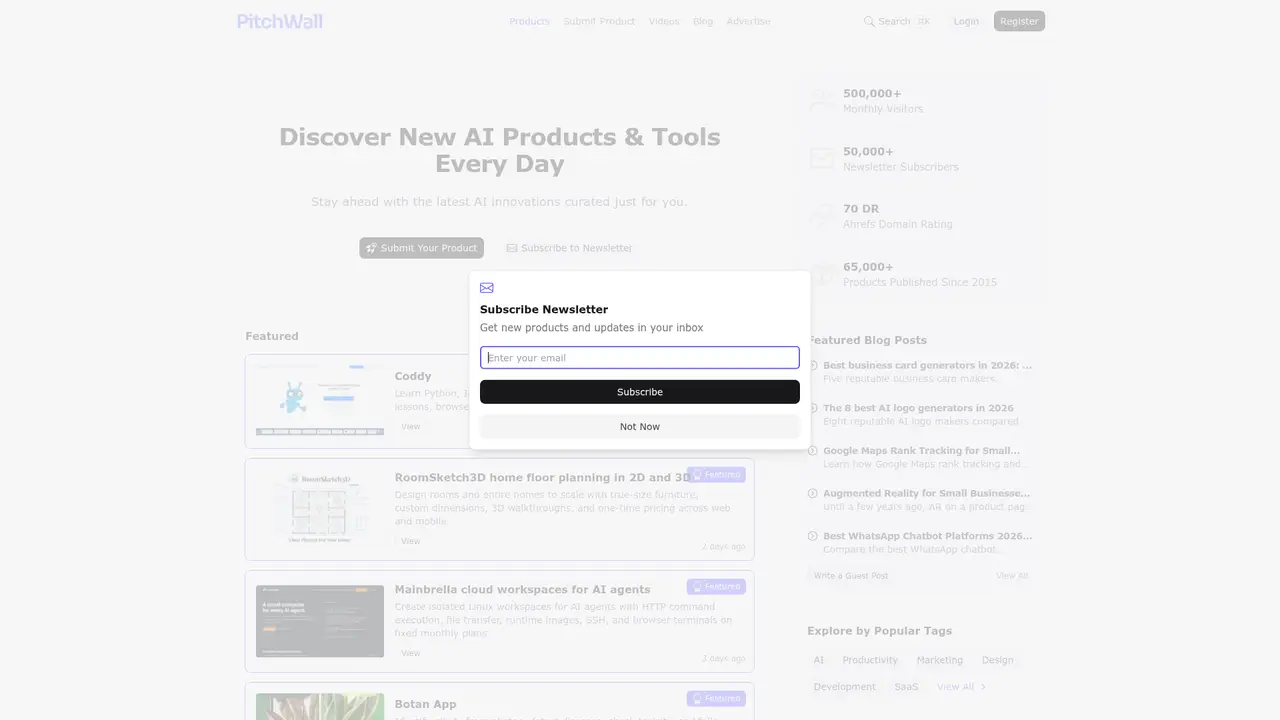Select the Design tag
The image size is (1280, 720).
pyautogui.click(x=997, y=660)
